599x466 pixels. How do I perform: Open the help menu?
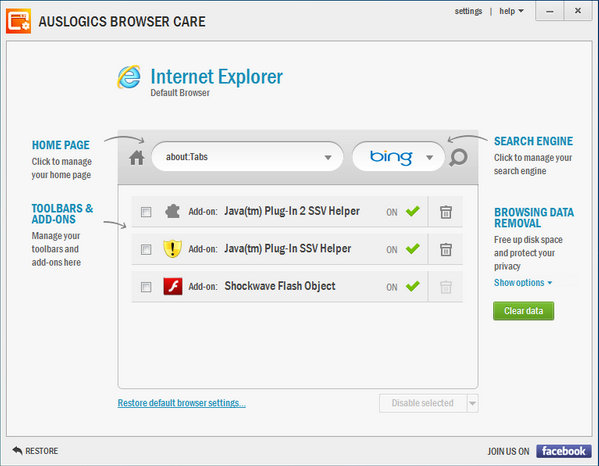coord(511,11)
